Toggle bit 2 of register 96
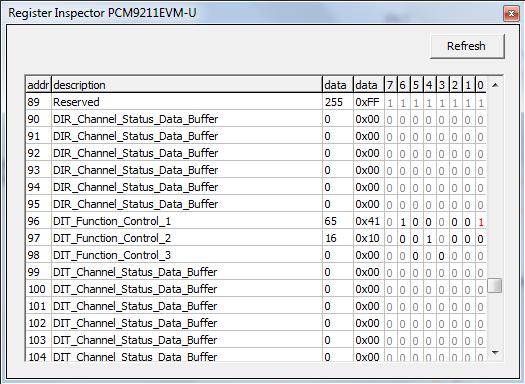525x384 pixels. [455, 222]
